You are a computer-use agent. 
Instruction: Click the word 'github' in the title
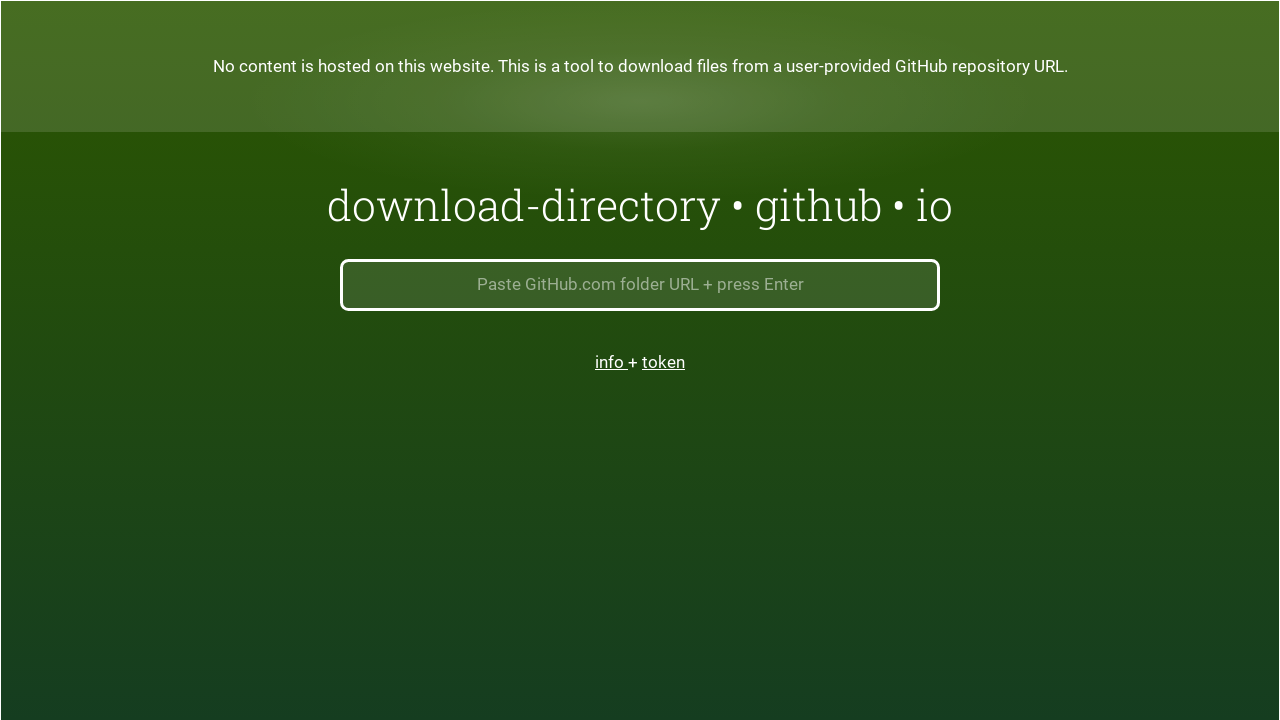[x=818, y=206]
